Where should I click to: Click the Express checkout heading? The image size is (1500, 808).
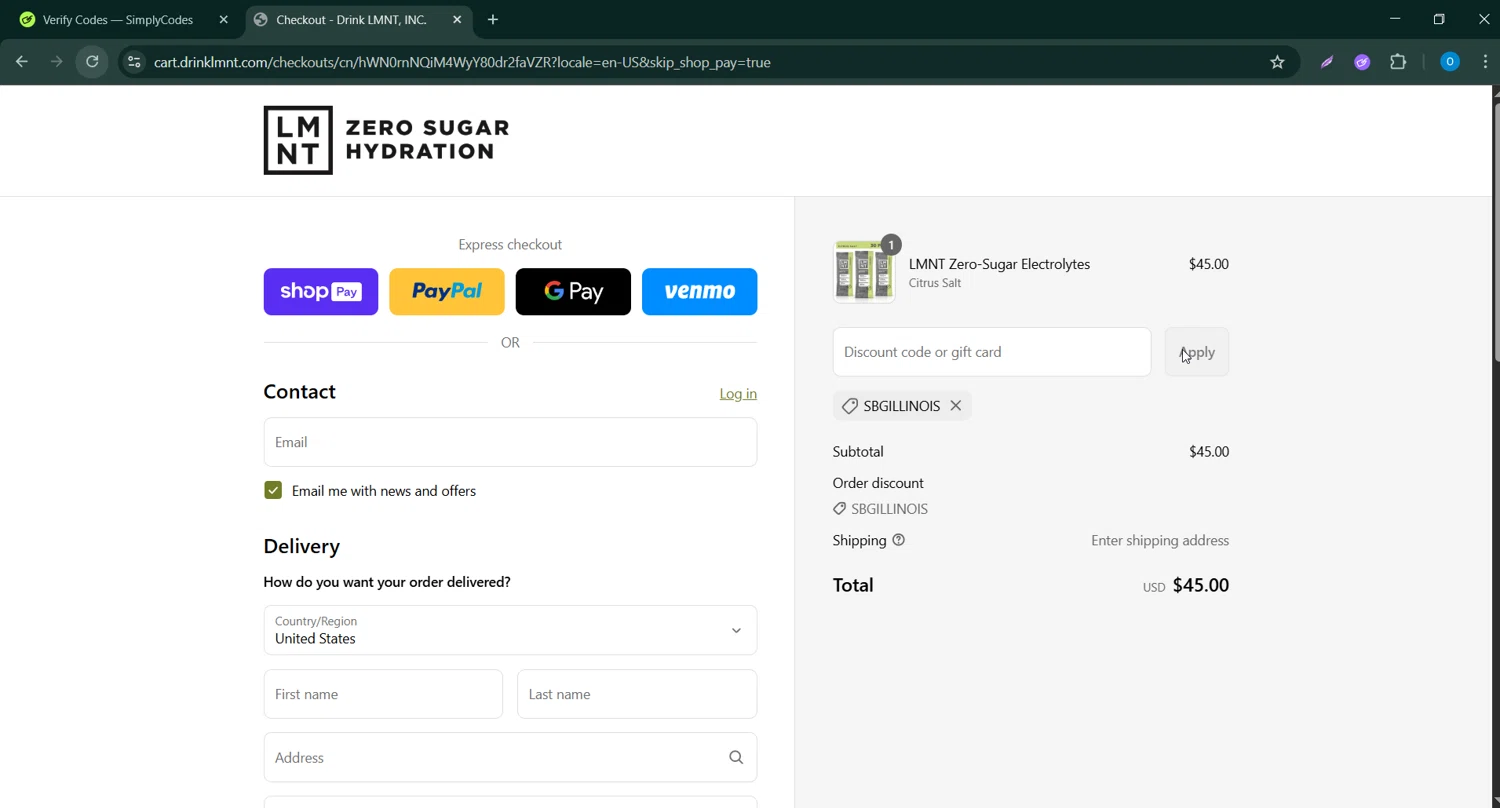pyautogui.click(x=510, y=245)
